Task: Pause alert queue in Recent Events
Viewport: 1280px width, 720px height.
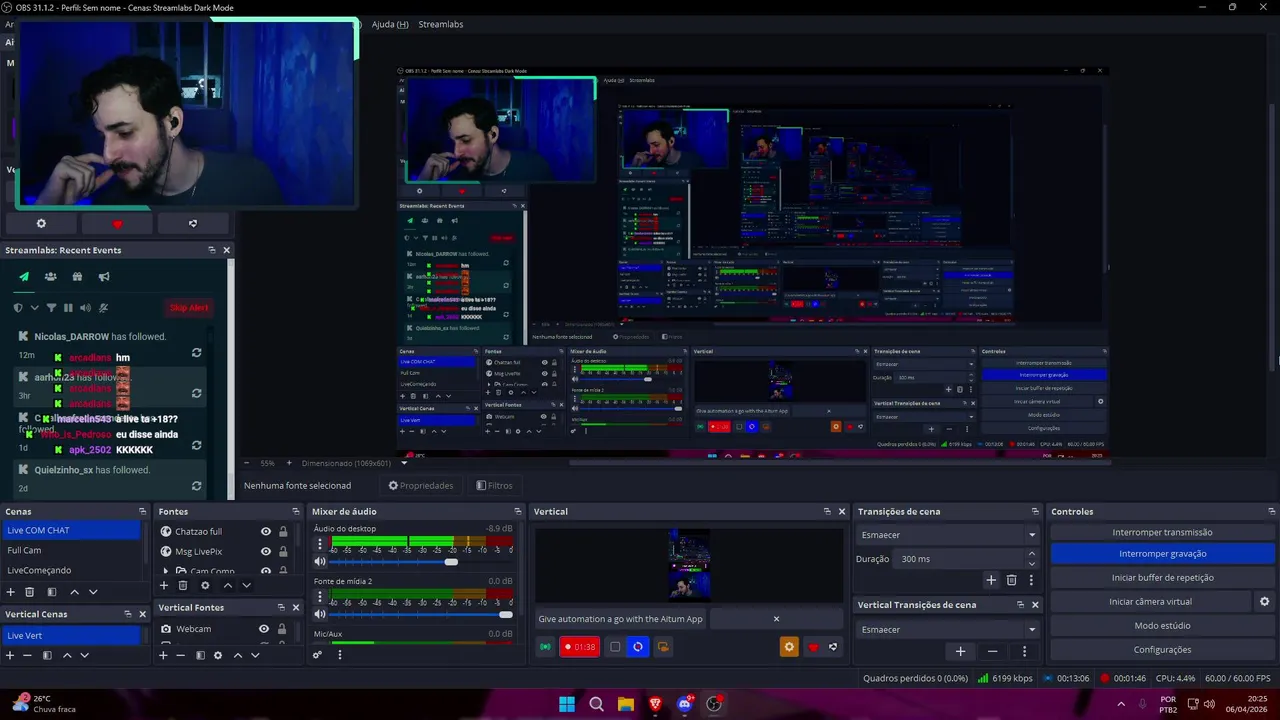Action: pos(68,308)
